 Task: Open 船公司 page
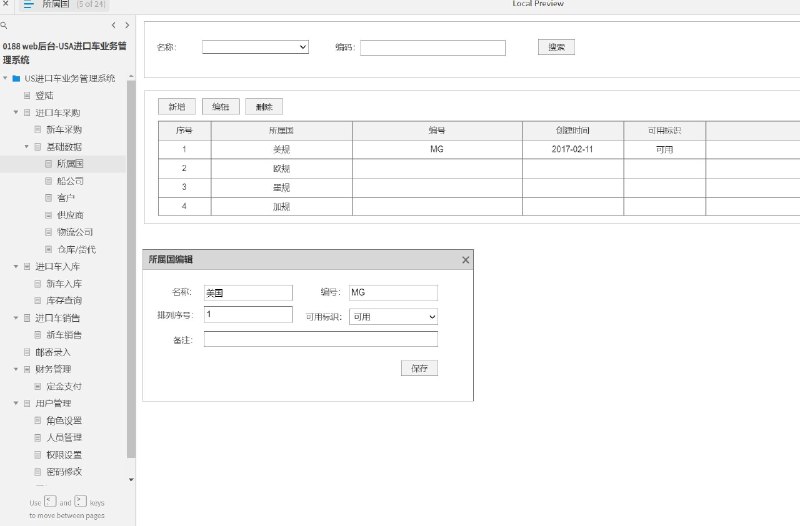pos(70,181)
